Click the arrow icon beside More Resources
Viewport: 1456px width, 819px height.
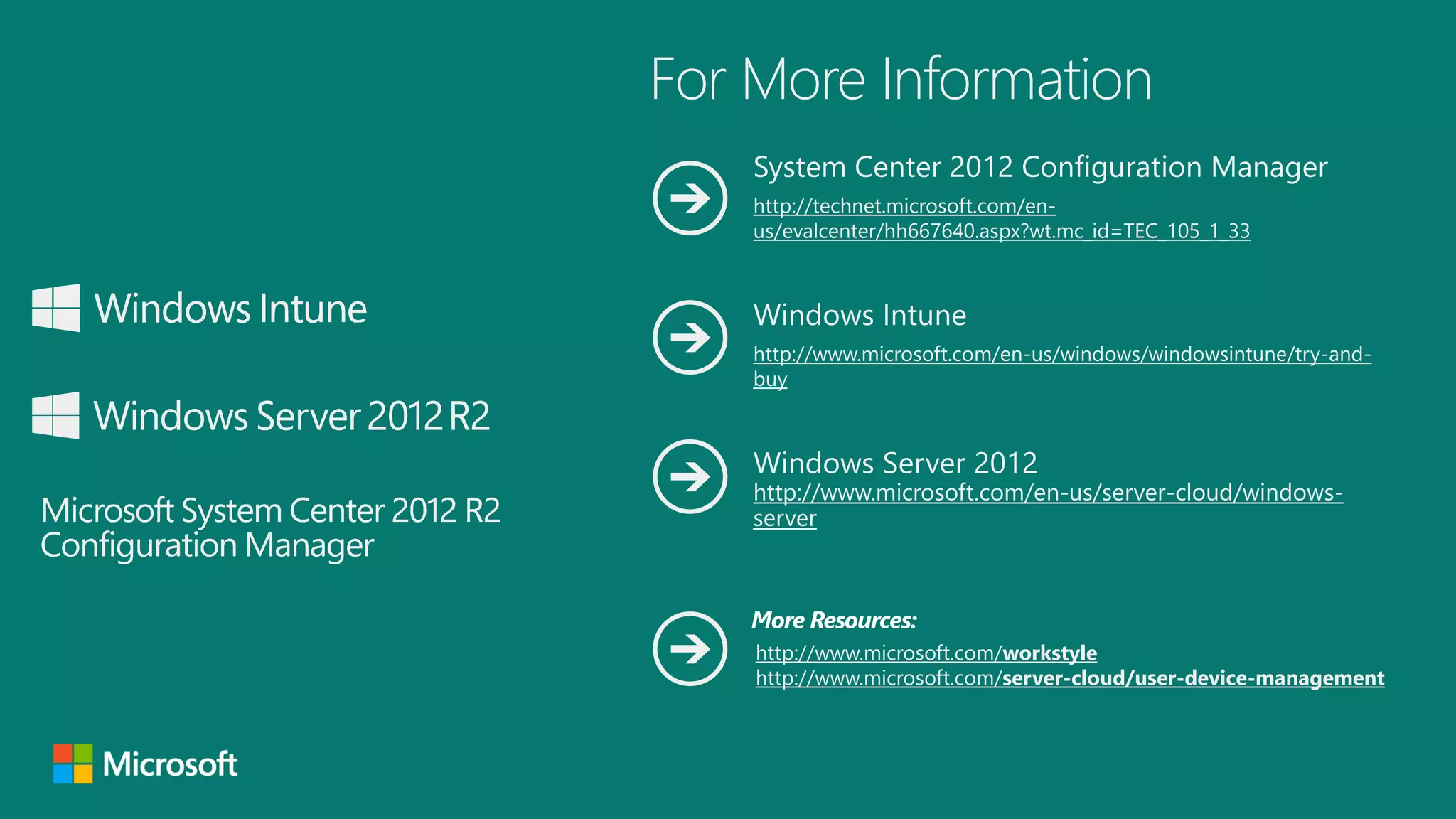(x=690, y=648)
